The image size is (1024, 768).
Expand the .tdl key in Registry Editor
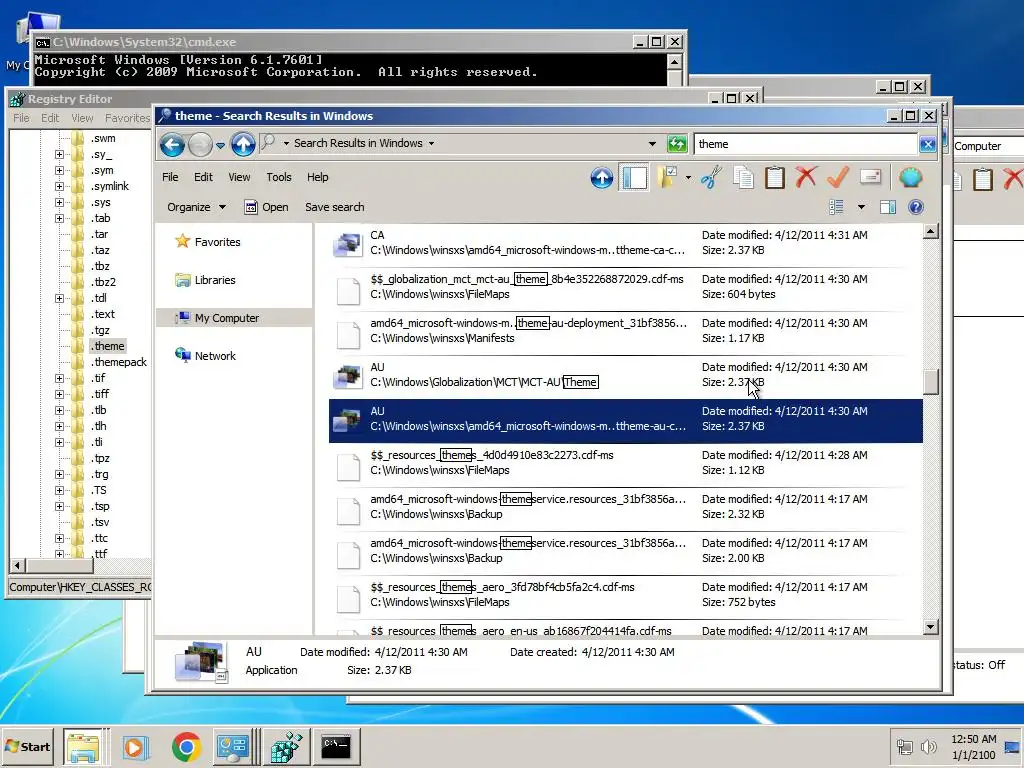pos(59,298)
